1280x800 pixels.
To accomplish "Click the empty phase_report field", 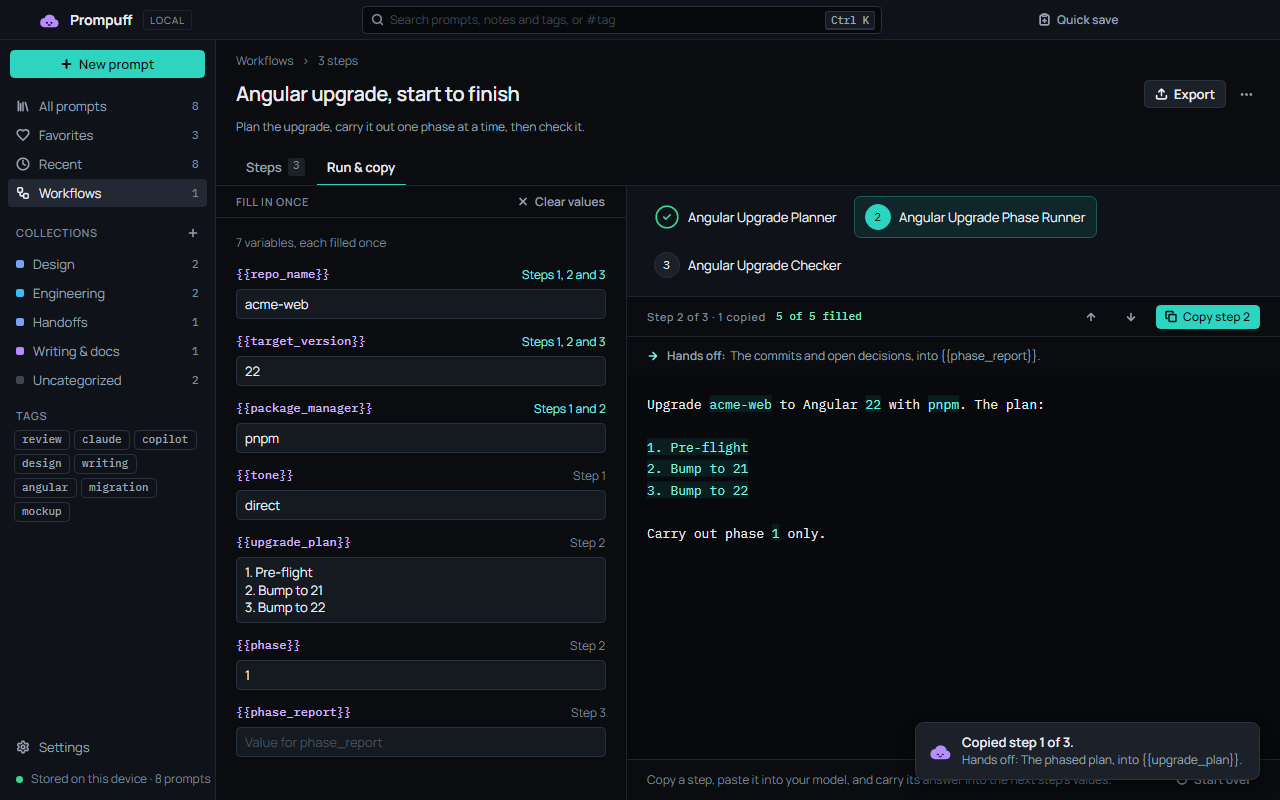I will (x=421, y=742).
